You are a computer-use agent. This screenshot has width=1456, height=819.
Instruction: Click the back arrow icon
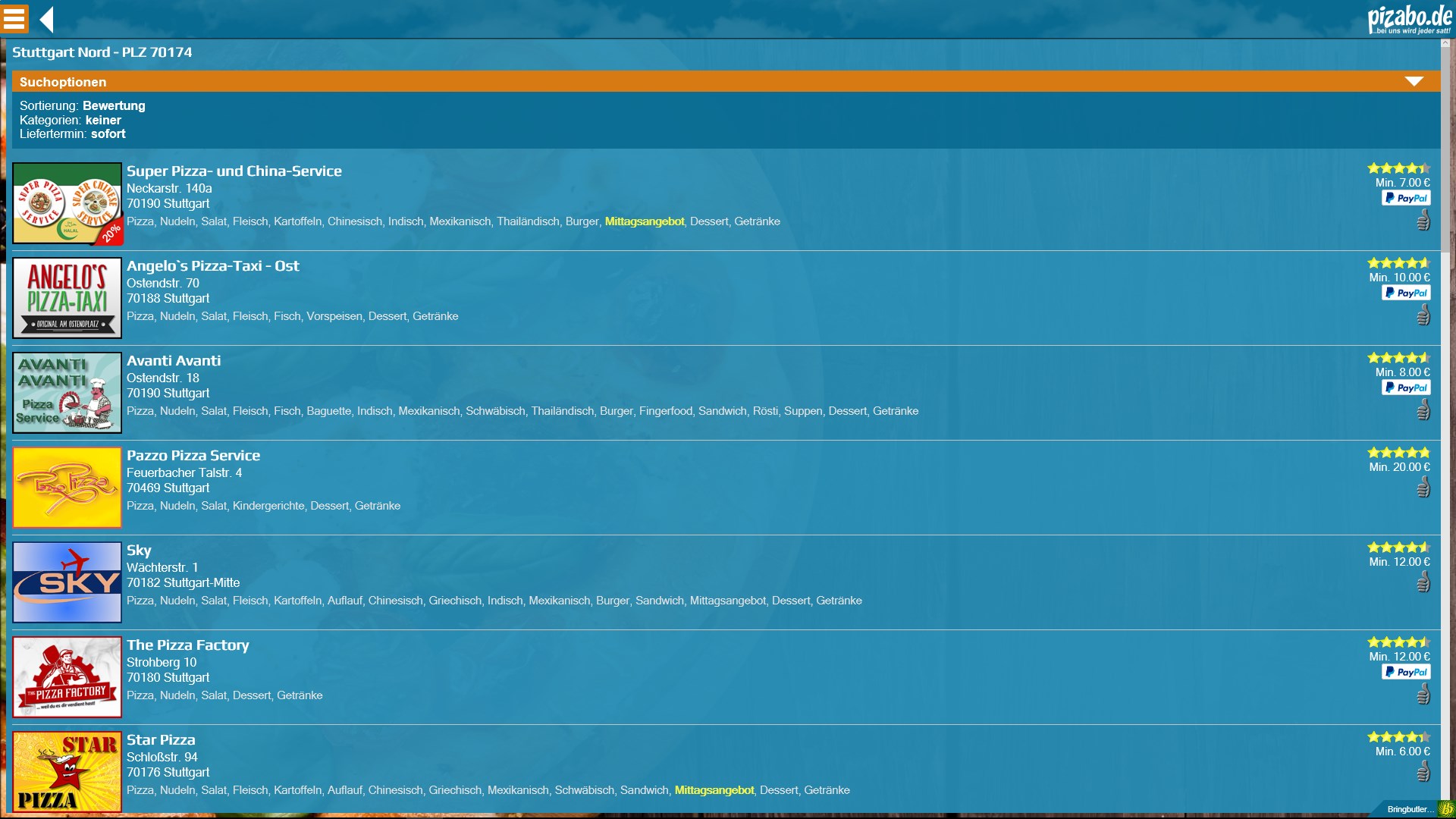(x=47, y=20)
